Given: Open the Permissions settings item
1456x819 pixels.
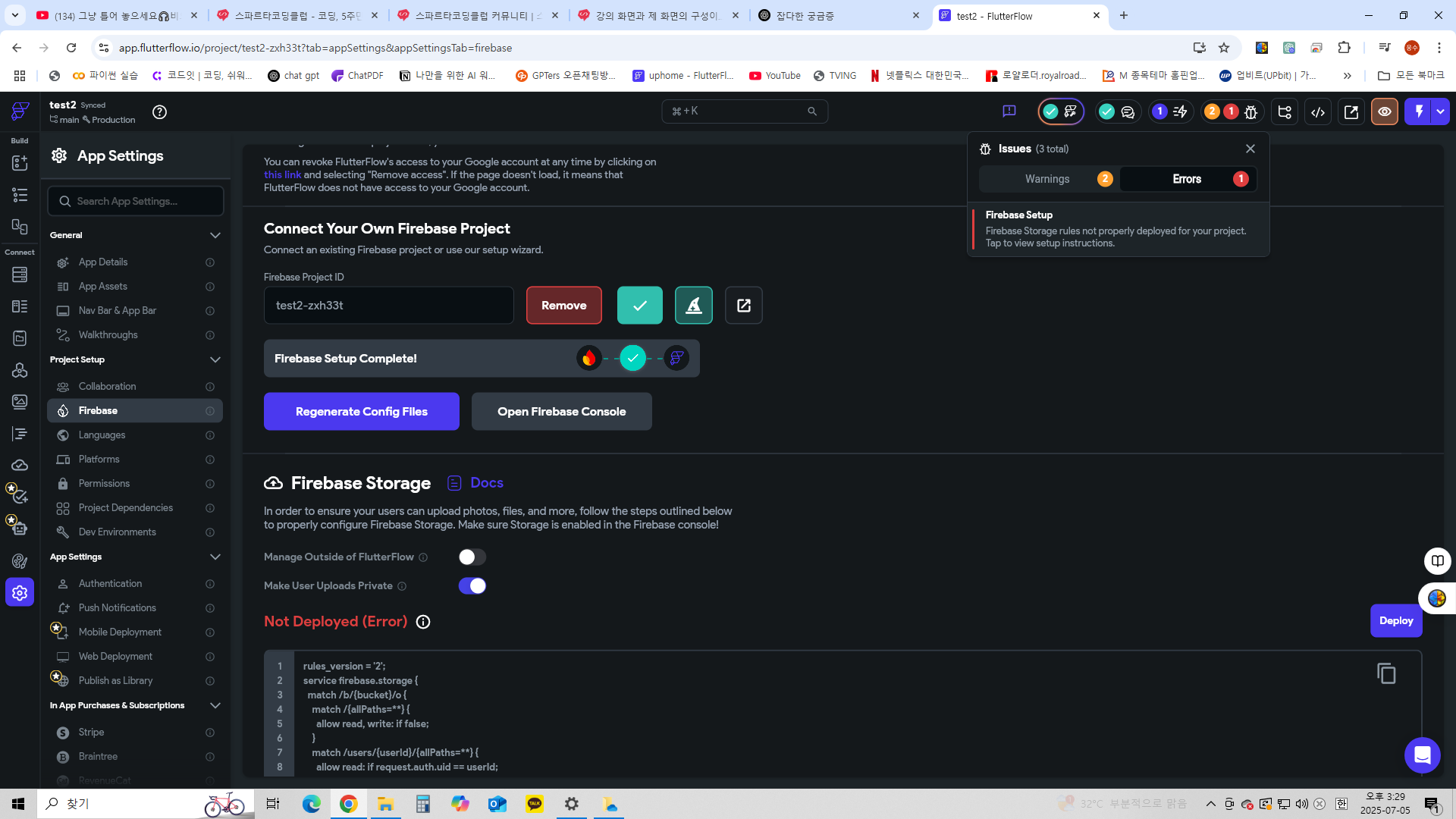Looking at the screenshot, I should point(135,484).
